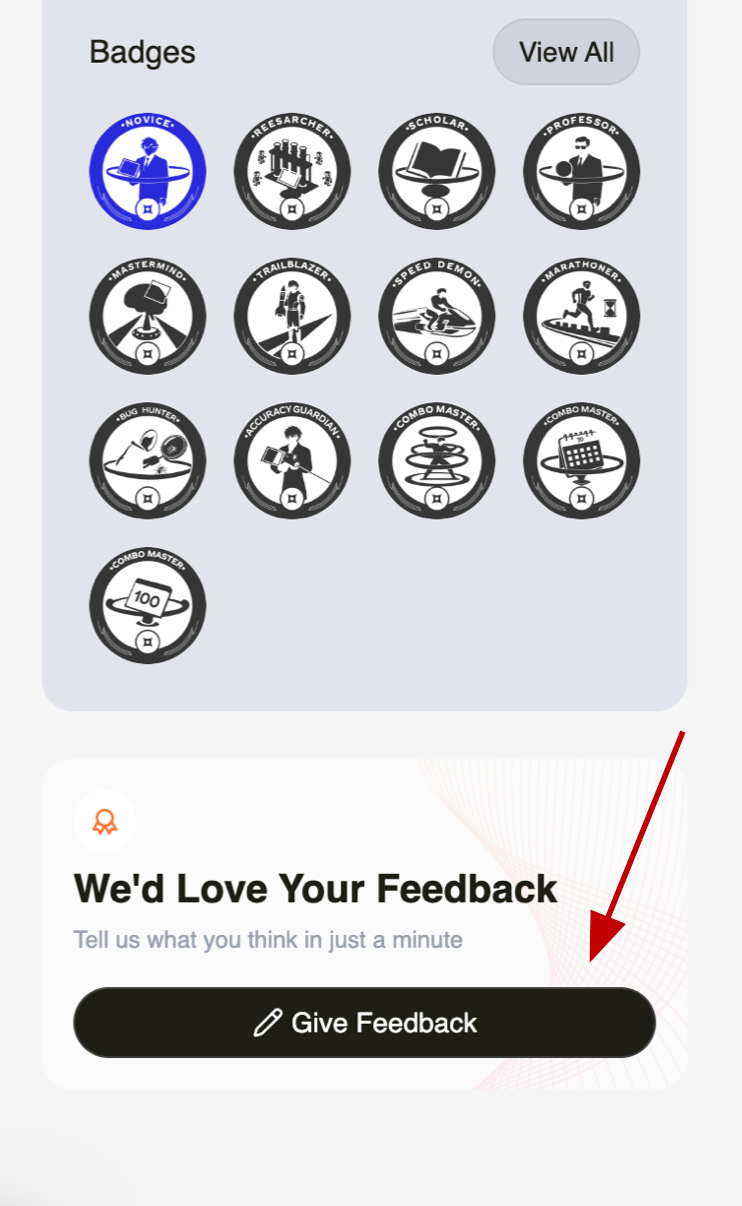
Task: Click the "We'd Love Your Feedback" heading
Action: [x=315, y=888]
